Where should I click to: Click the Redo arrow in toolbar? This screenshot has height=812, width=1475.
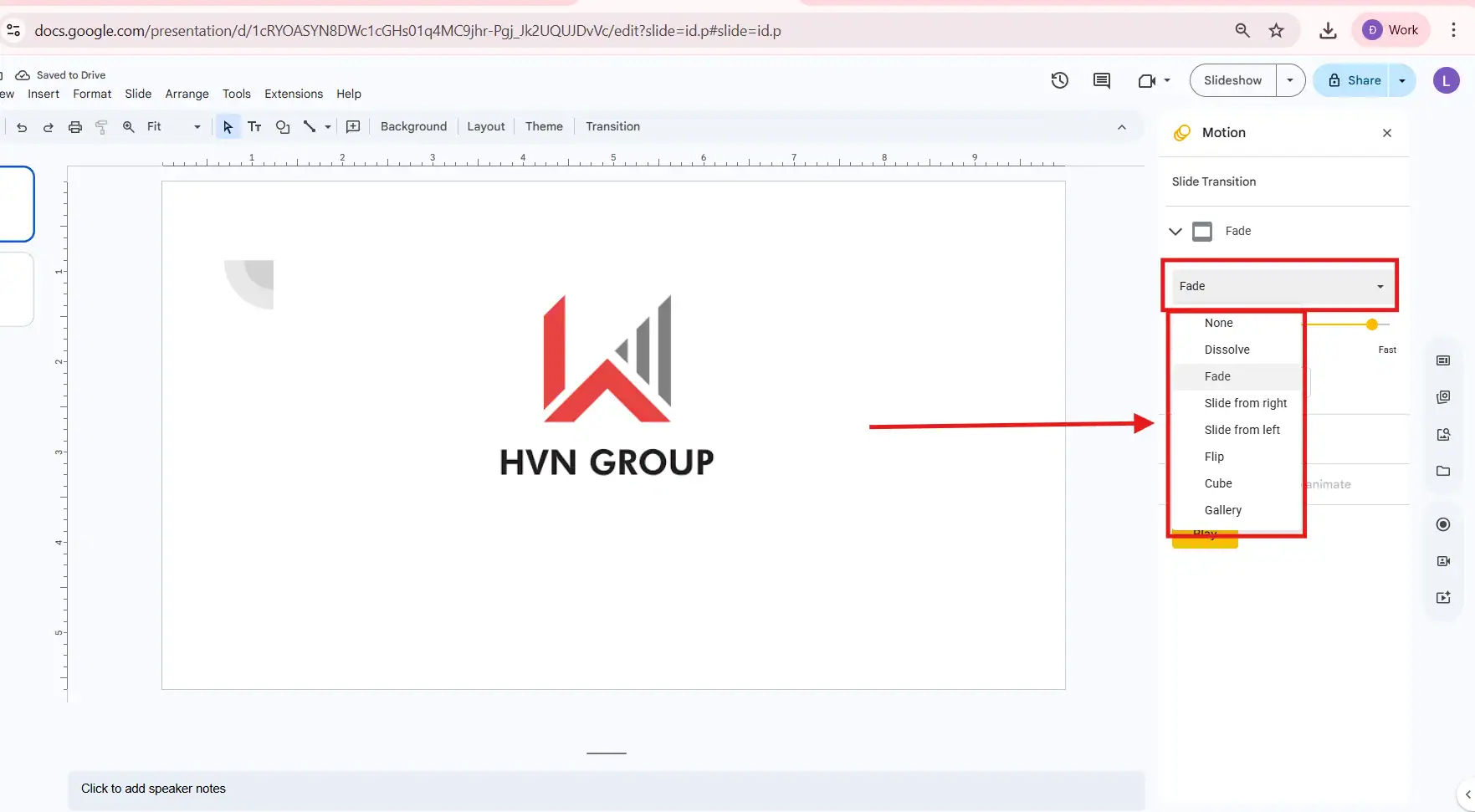click(x=49, y=127)
